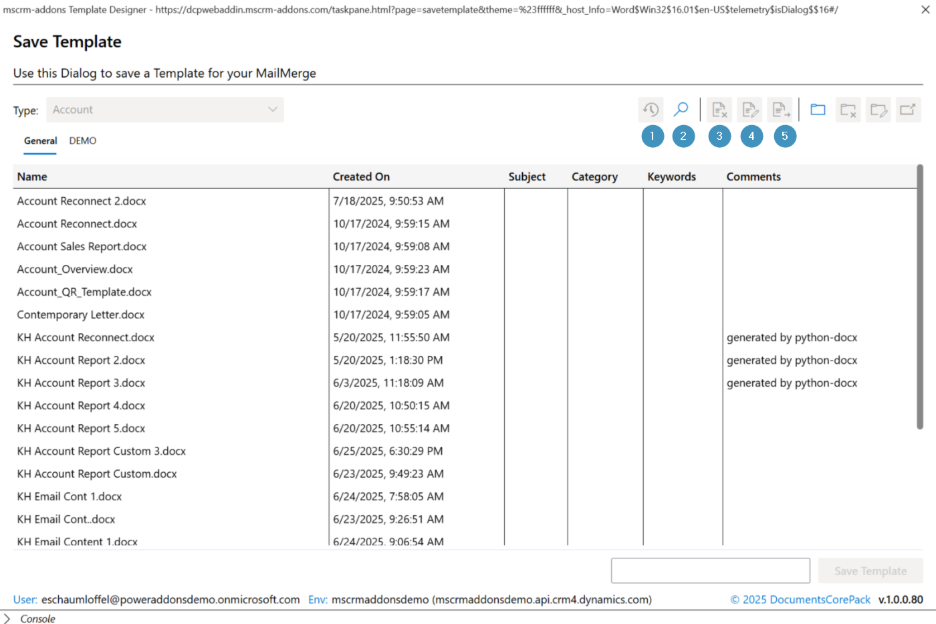Click the delete folder icon

click(848, 110)
